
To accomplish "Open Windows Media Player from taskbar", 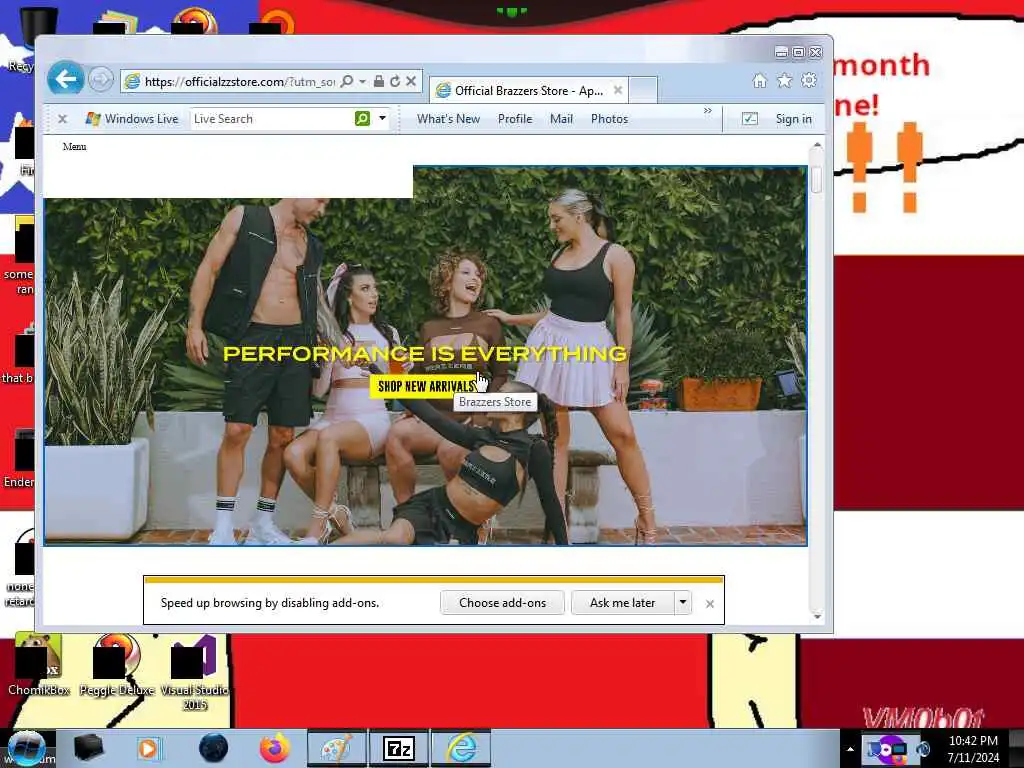I will [148, 748].
